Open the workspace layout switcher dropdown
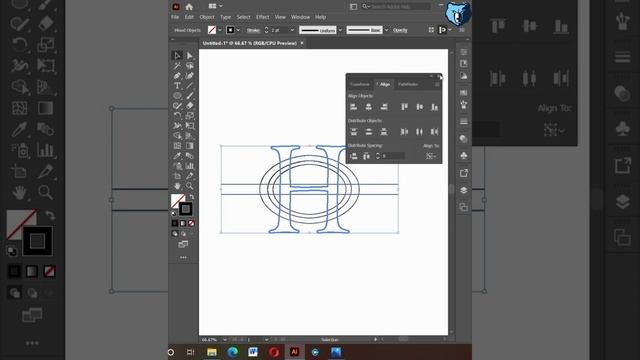This screenshot has height=360, width=640. (216, 6)
